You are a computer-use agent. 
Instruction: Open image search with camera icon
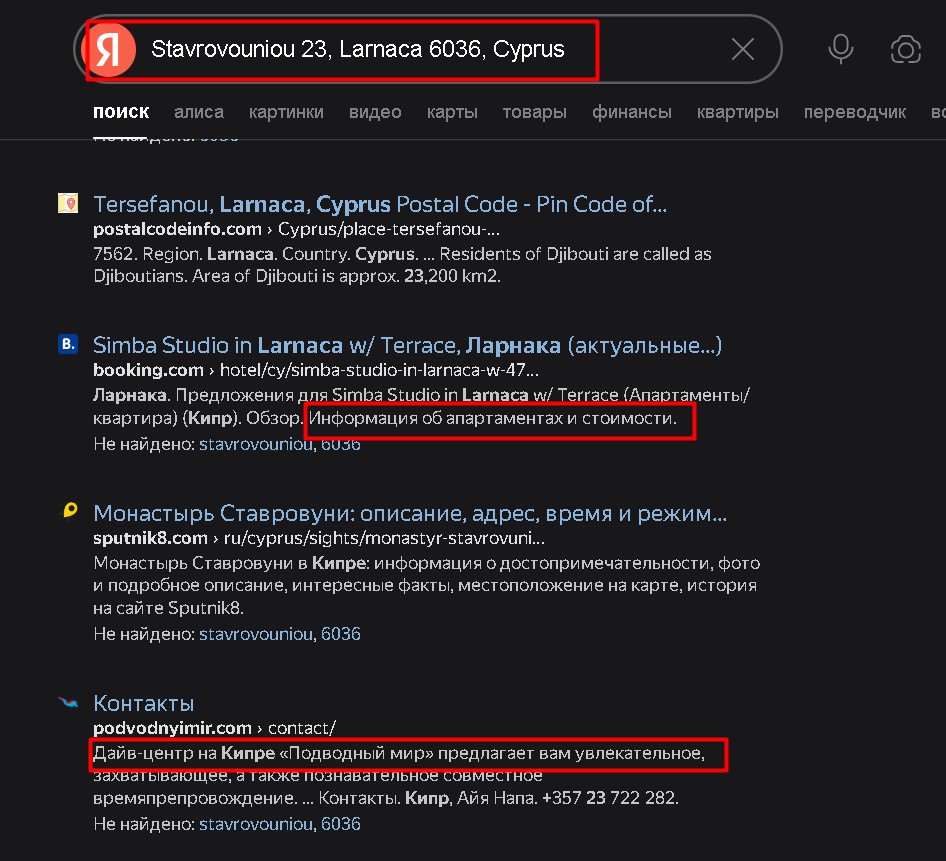click(x=905, y=49)
